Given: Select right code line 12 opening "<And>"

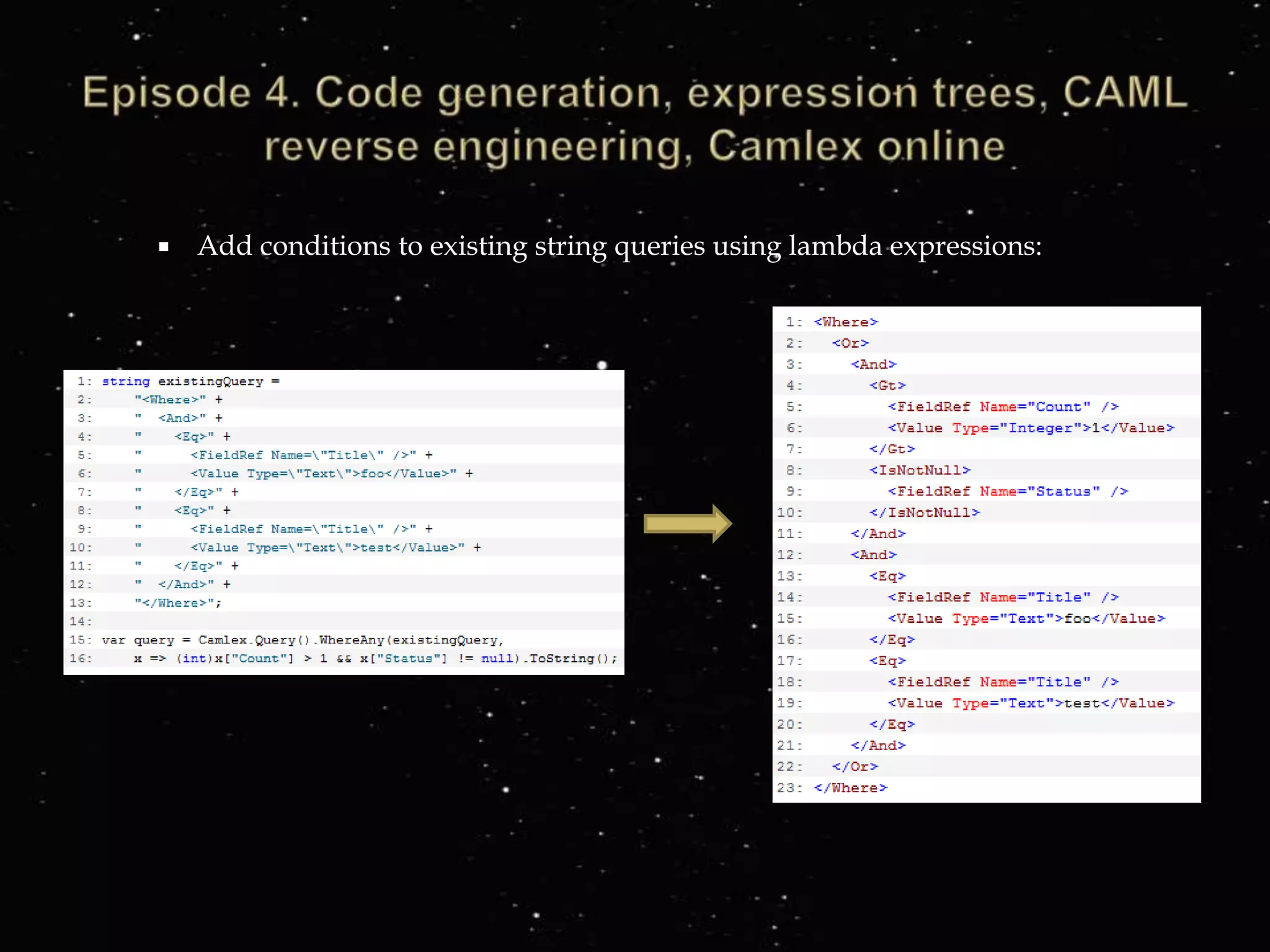Looking at the screenshot, I should pyautogui.click(x=874, y=555).
